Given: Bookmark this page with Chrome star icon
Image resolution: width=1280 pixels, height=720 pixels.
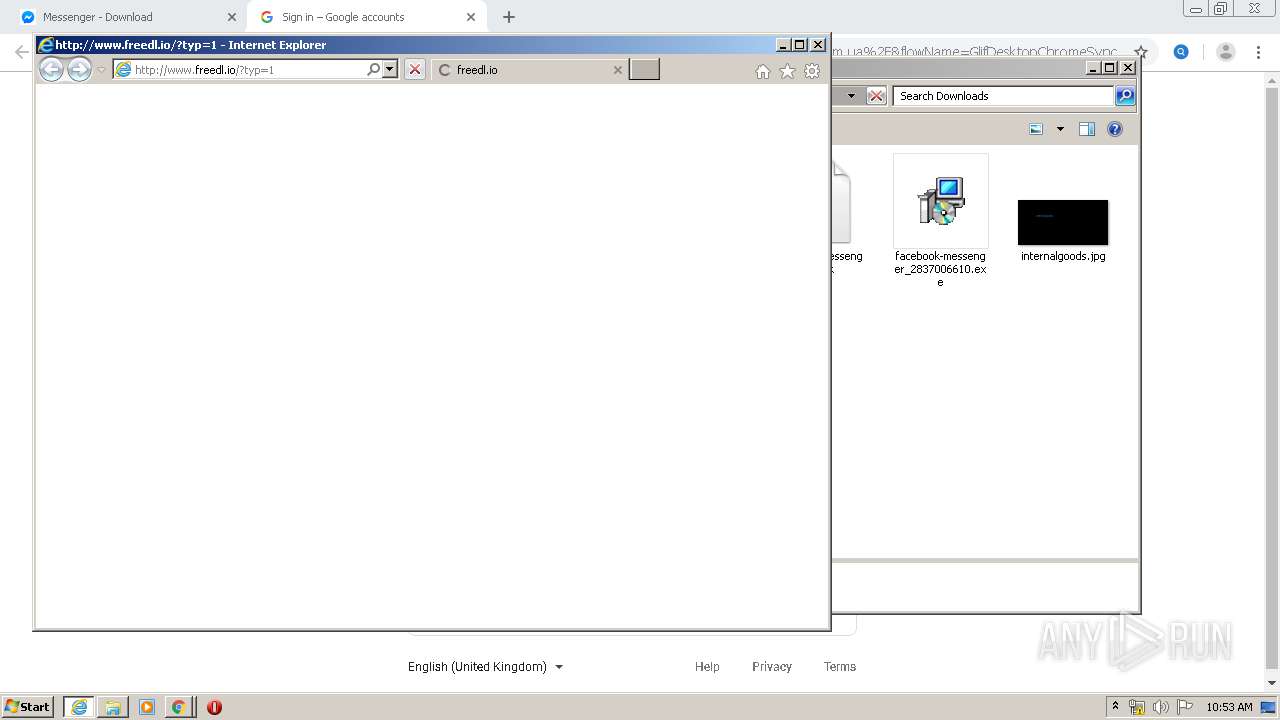Looking at the screenshot, I should (x=1141, y=52).
